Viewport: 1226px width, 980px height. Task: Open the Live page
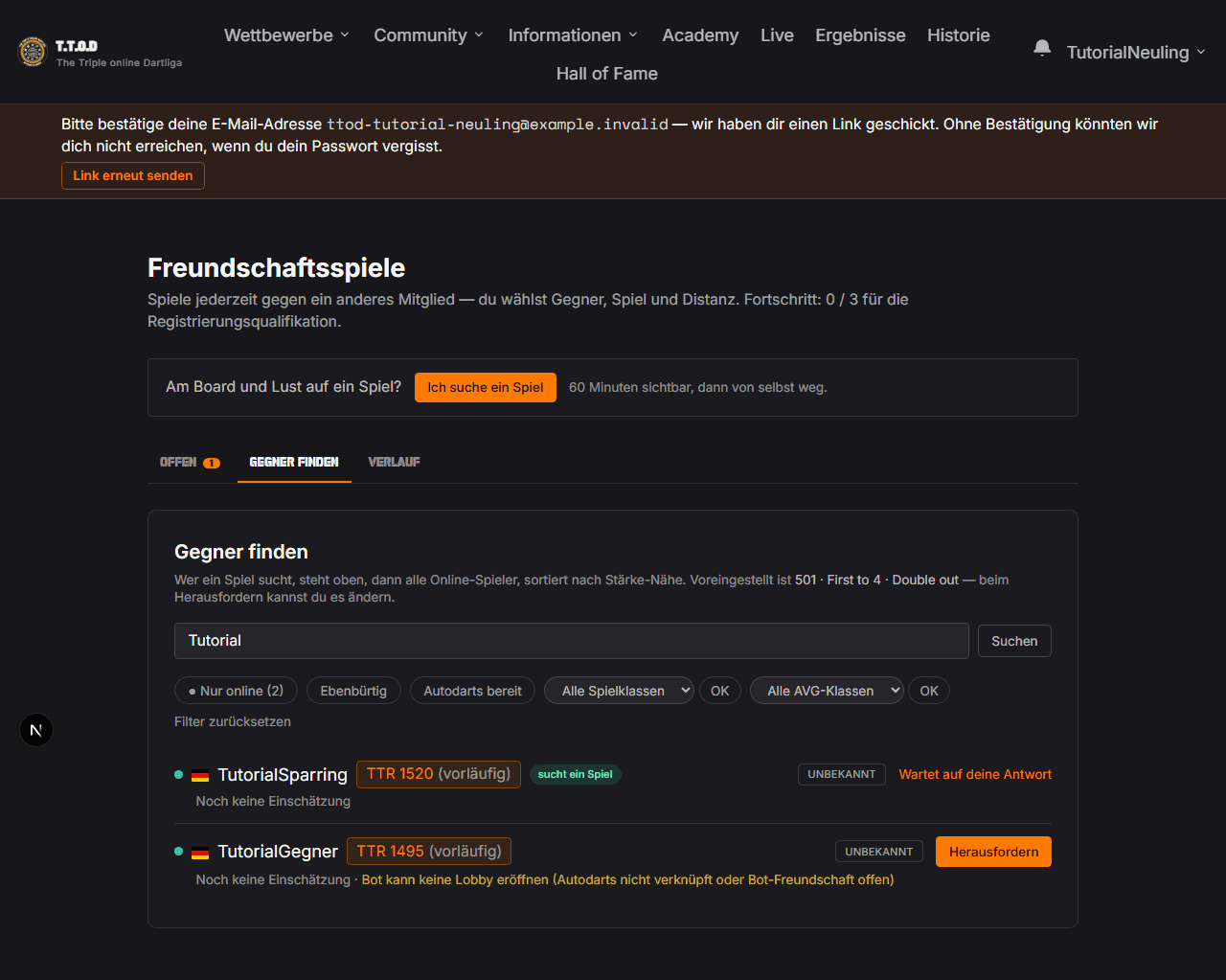777,35
